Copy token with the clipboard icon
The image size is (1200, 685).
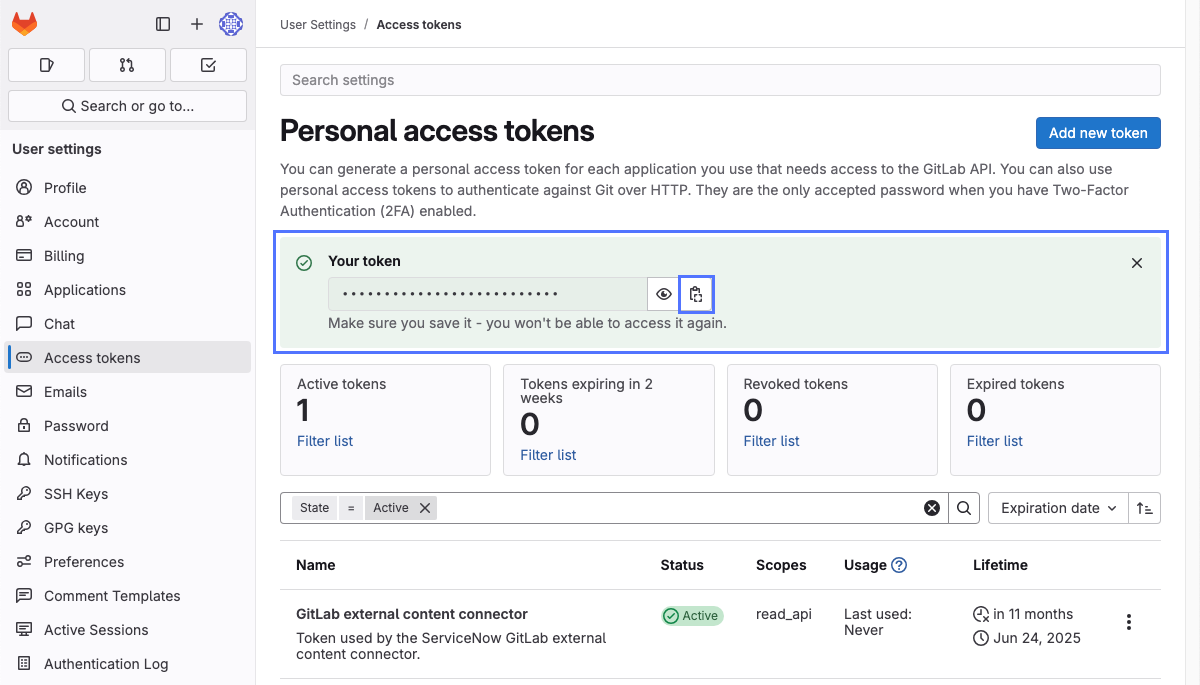click(696, 294)
